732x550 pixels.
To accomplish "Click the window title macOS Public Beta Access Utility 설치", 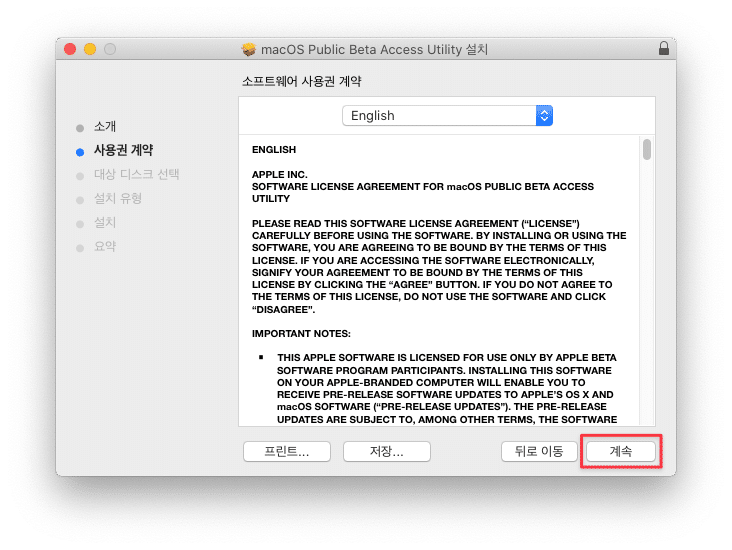I will tap(374, 49).
